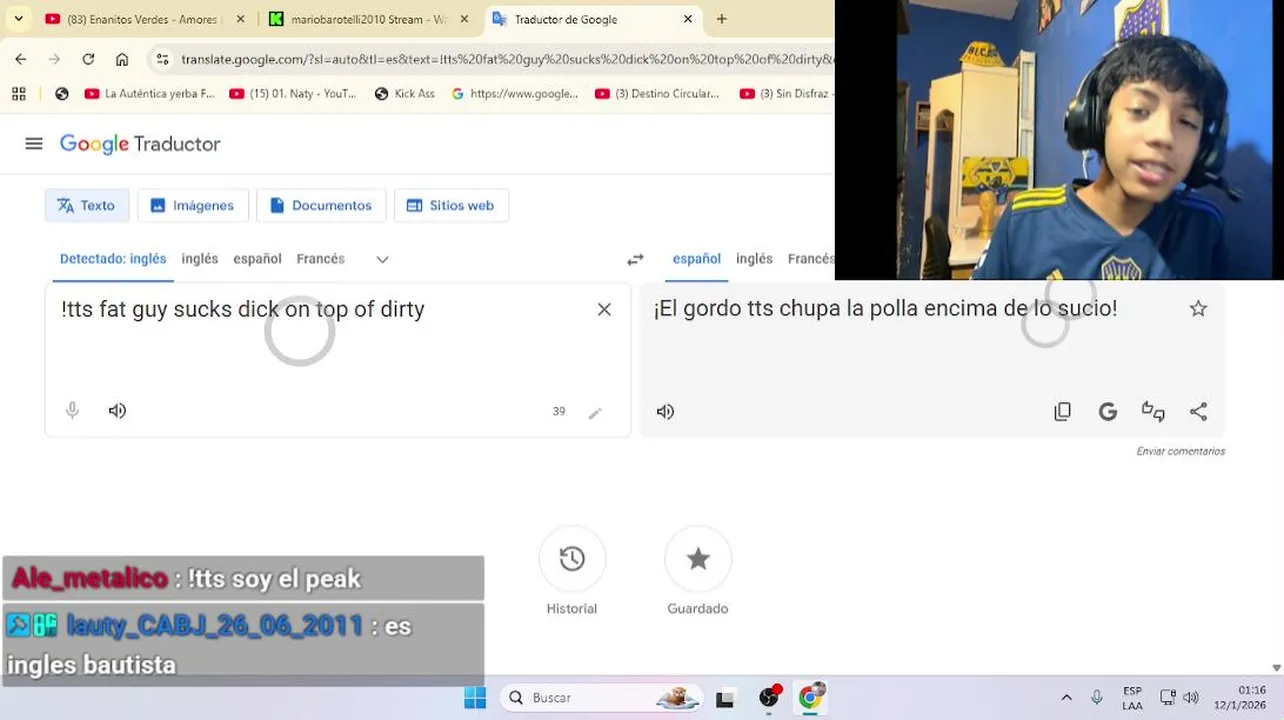Listen to the Spanish translation

[665, 412]
